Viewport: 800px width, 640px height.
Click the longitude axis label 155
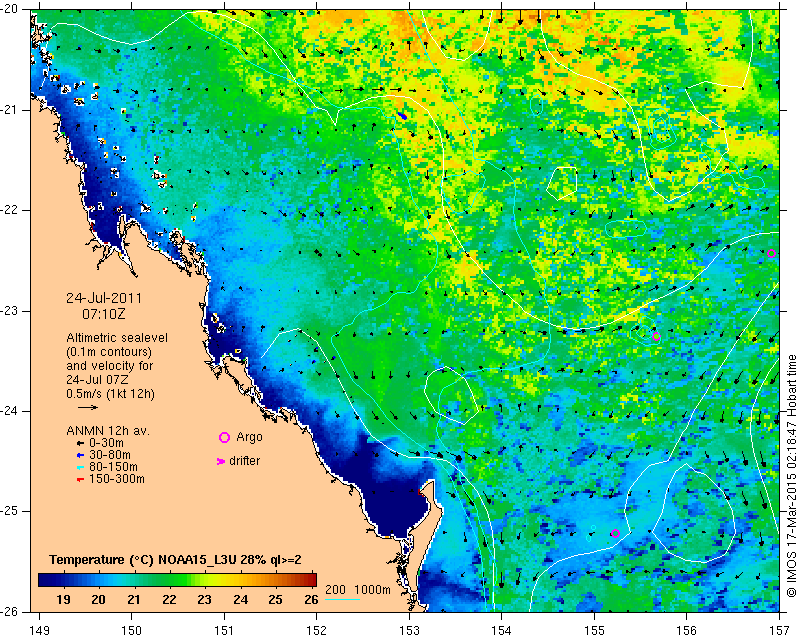click(594, 631)
